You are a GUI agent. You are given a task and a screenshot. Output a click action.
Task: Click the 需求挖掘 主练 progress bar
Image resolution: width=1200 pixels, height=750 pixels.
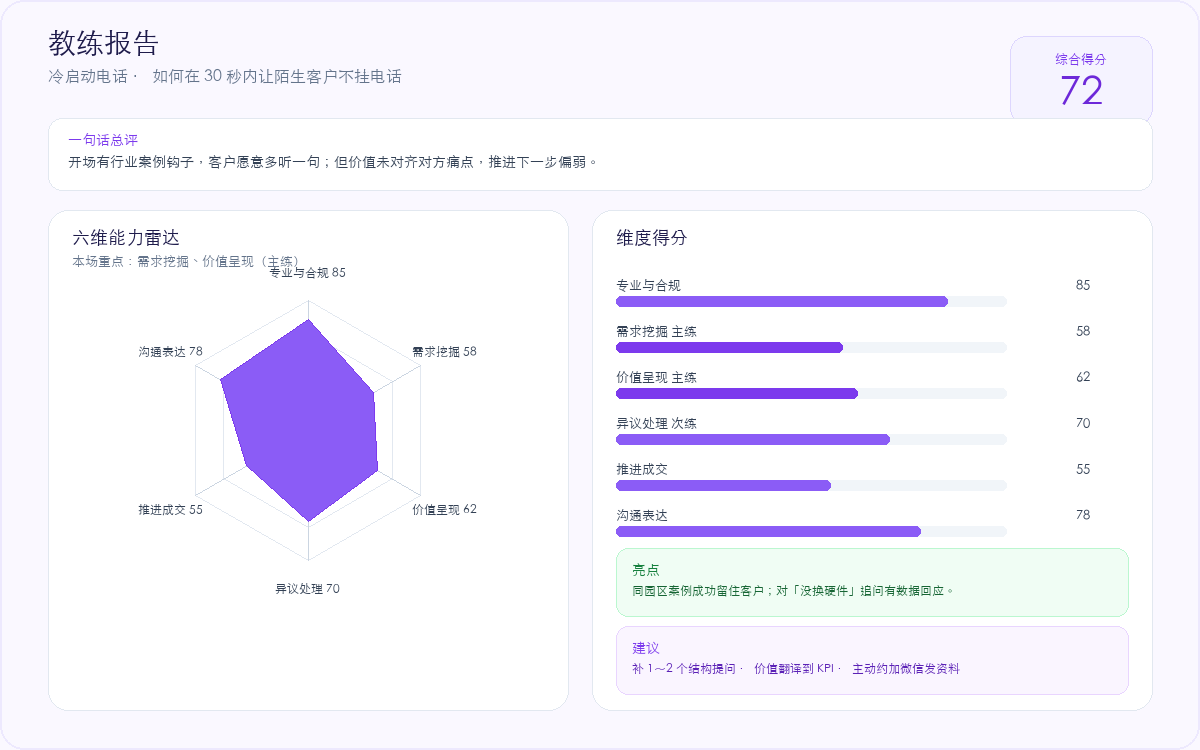(x=811, y=347)
